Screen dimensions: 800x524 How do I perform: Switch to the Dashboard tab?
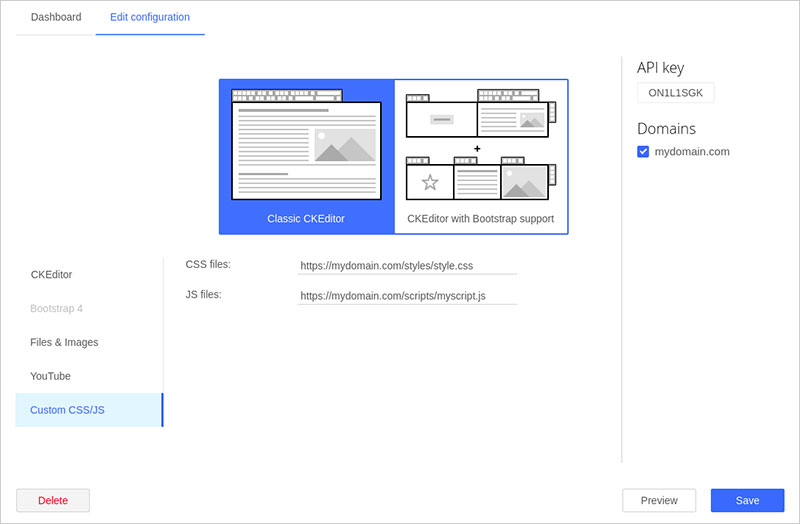pyautogui.click(x=56, y=17)
